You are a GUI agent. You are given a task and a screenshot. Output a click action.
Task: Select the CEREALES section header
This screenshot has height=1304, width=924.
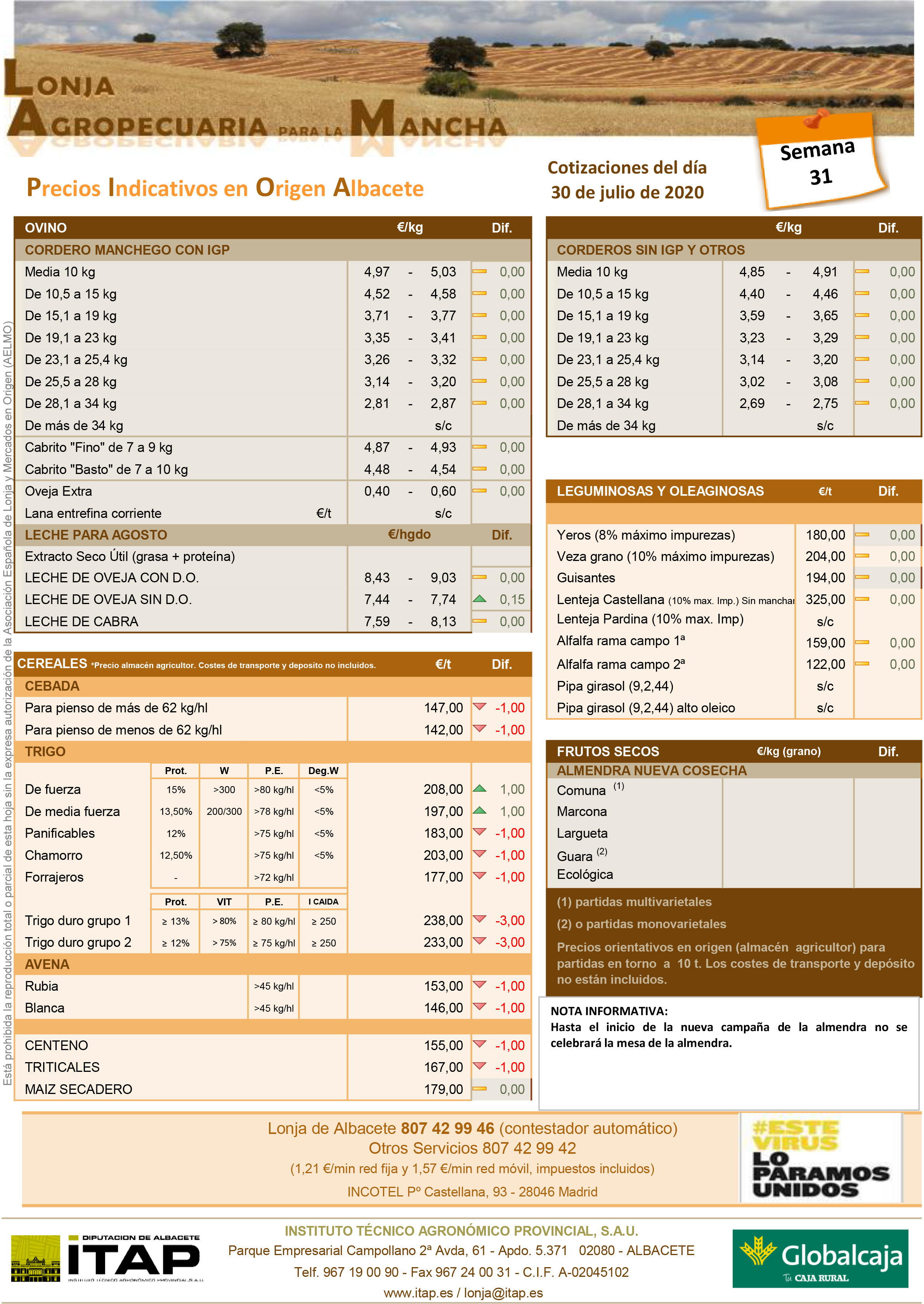[x=272, y=664]
